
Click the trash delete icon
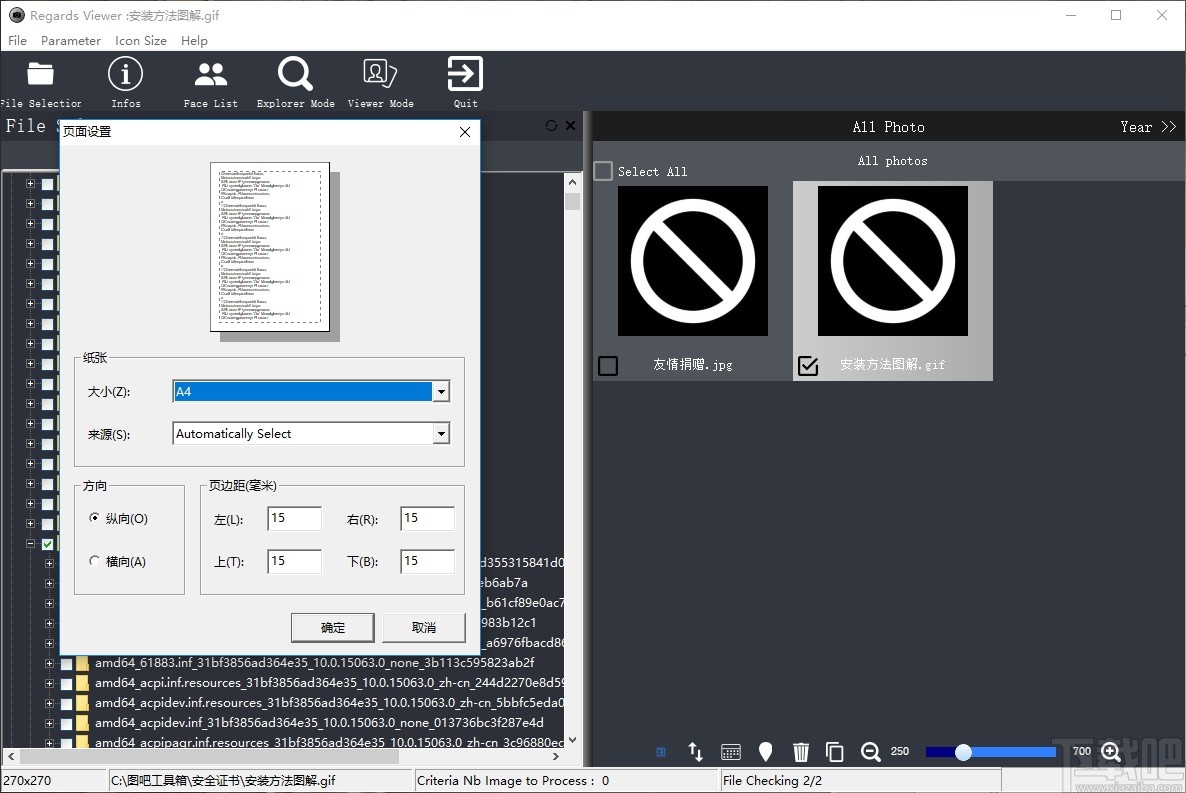coord(800,751)
